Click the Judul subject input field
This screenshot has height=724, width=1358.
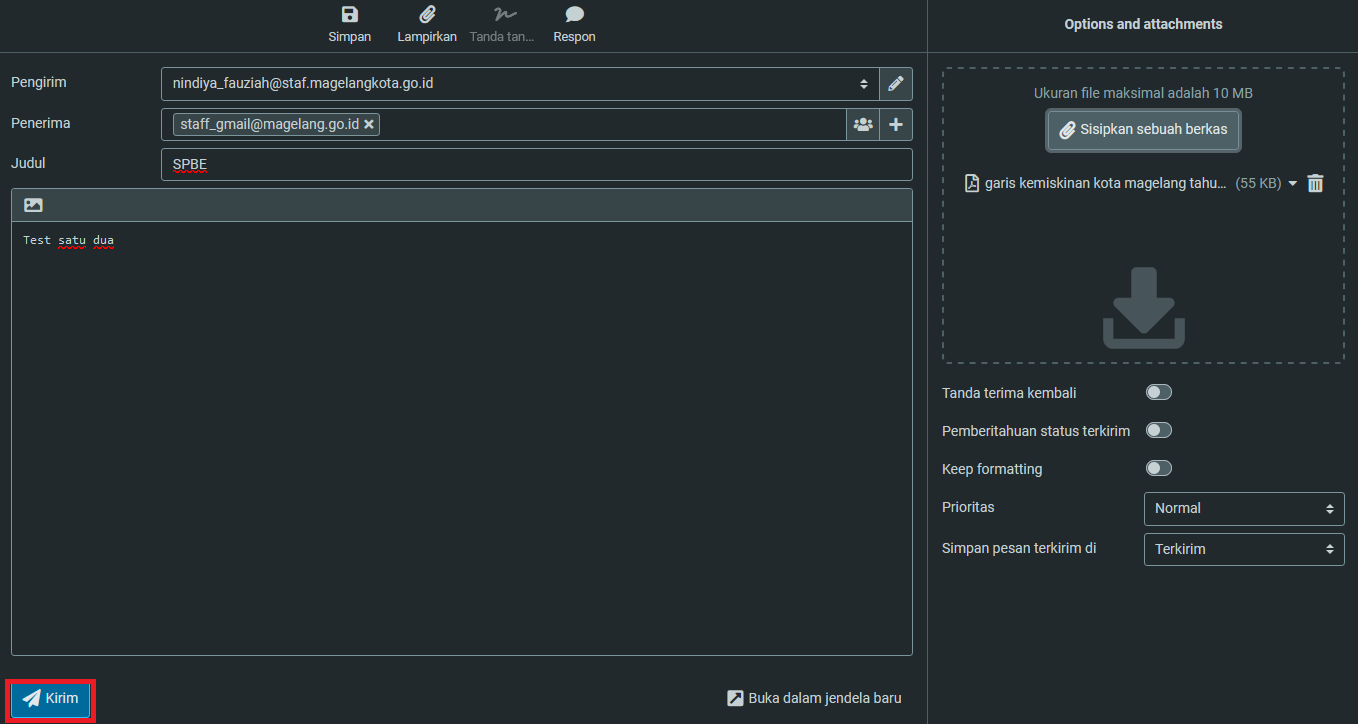point(536,165)
